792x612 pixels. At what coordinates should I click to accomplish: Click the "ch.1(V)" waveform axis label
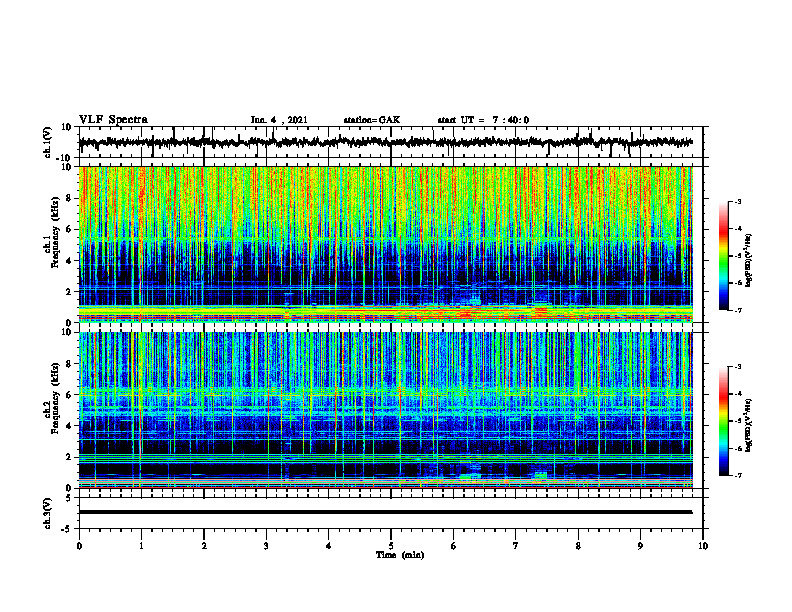click(x=48, y=142)
